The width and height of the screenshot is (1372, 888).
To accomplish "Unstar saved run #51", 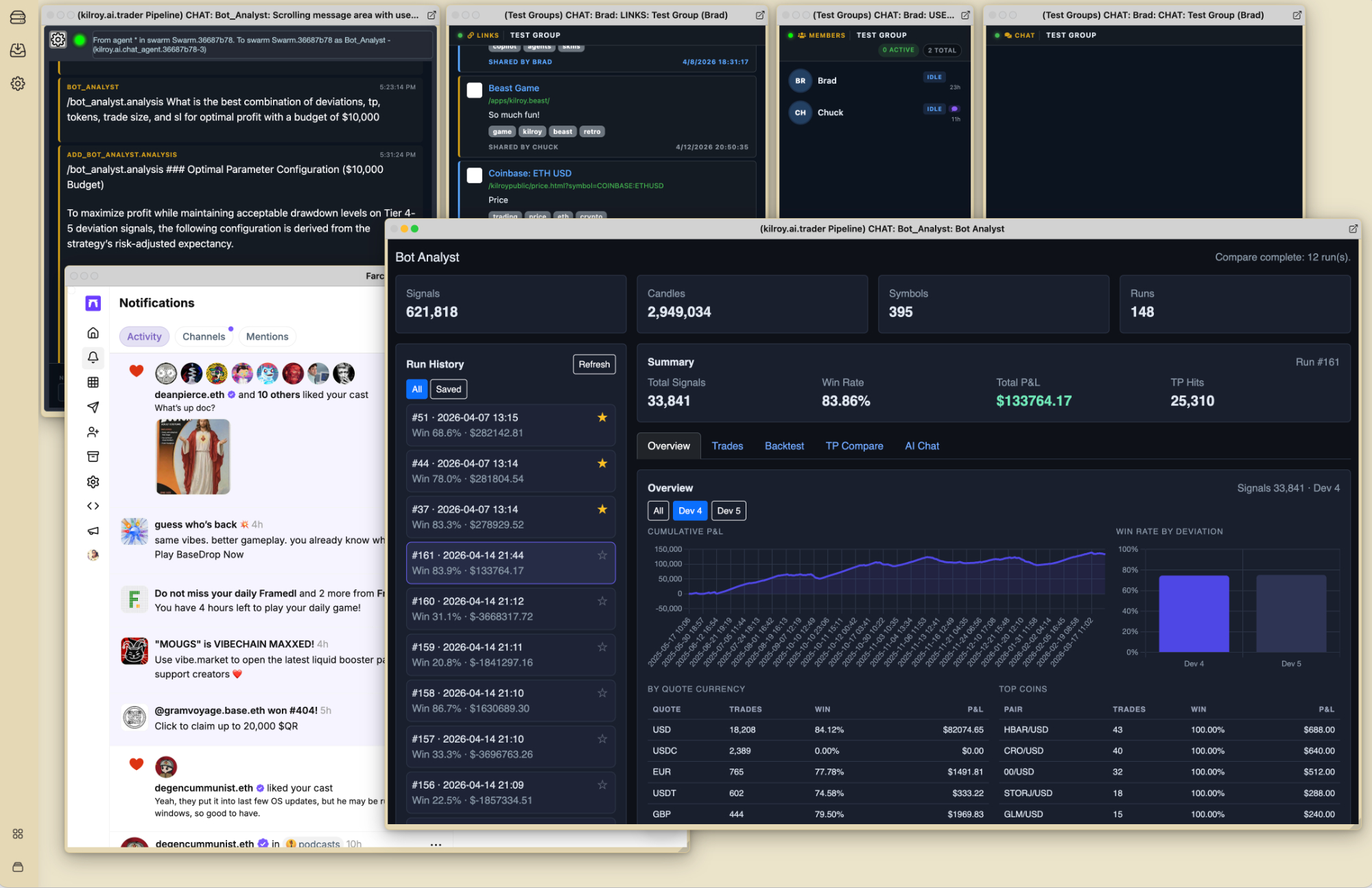I will 602,417.
